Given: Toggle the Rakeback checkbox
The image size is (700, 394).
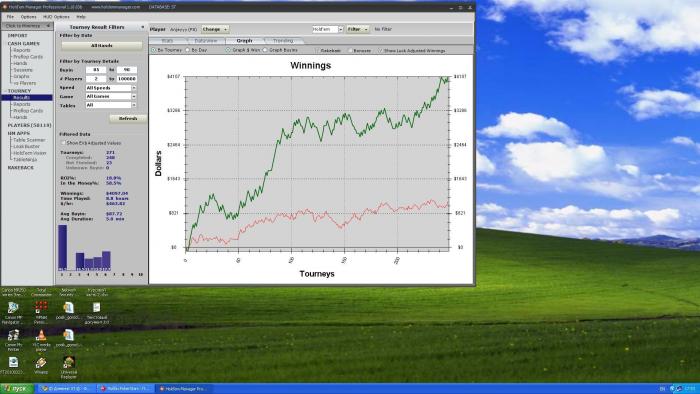Looking at the screenshot, I should [x=317, y=51].
